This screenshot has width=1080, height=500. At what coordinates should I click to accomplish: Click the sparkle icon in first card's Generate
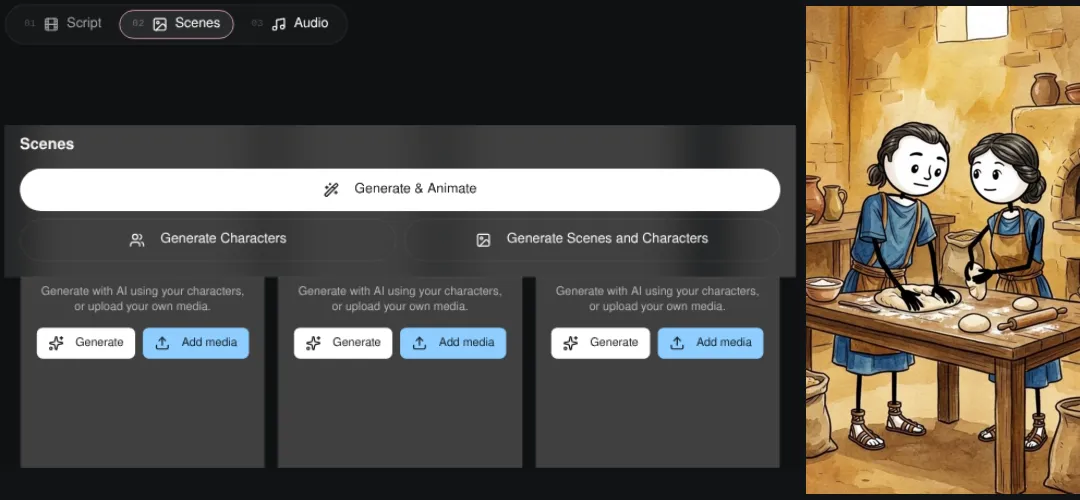(56, 343)
